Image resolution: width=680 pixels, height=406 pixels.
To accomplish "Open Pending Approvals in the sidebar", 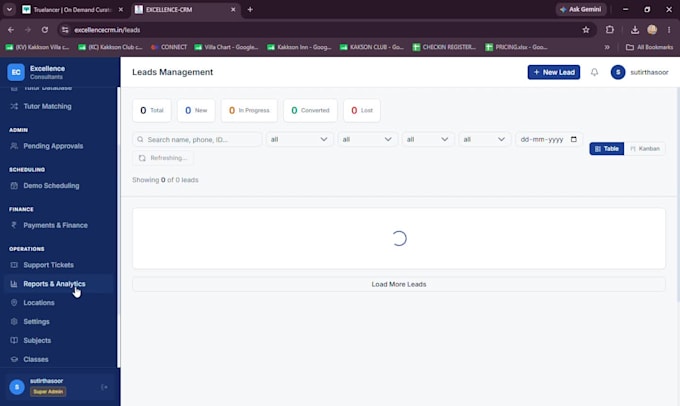I will pyautogui.click(x=59, y=146).
